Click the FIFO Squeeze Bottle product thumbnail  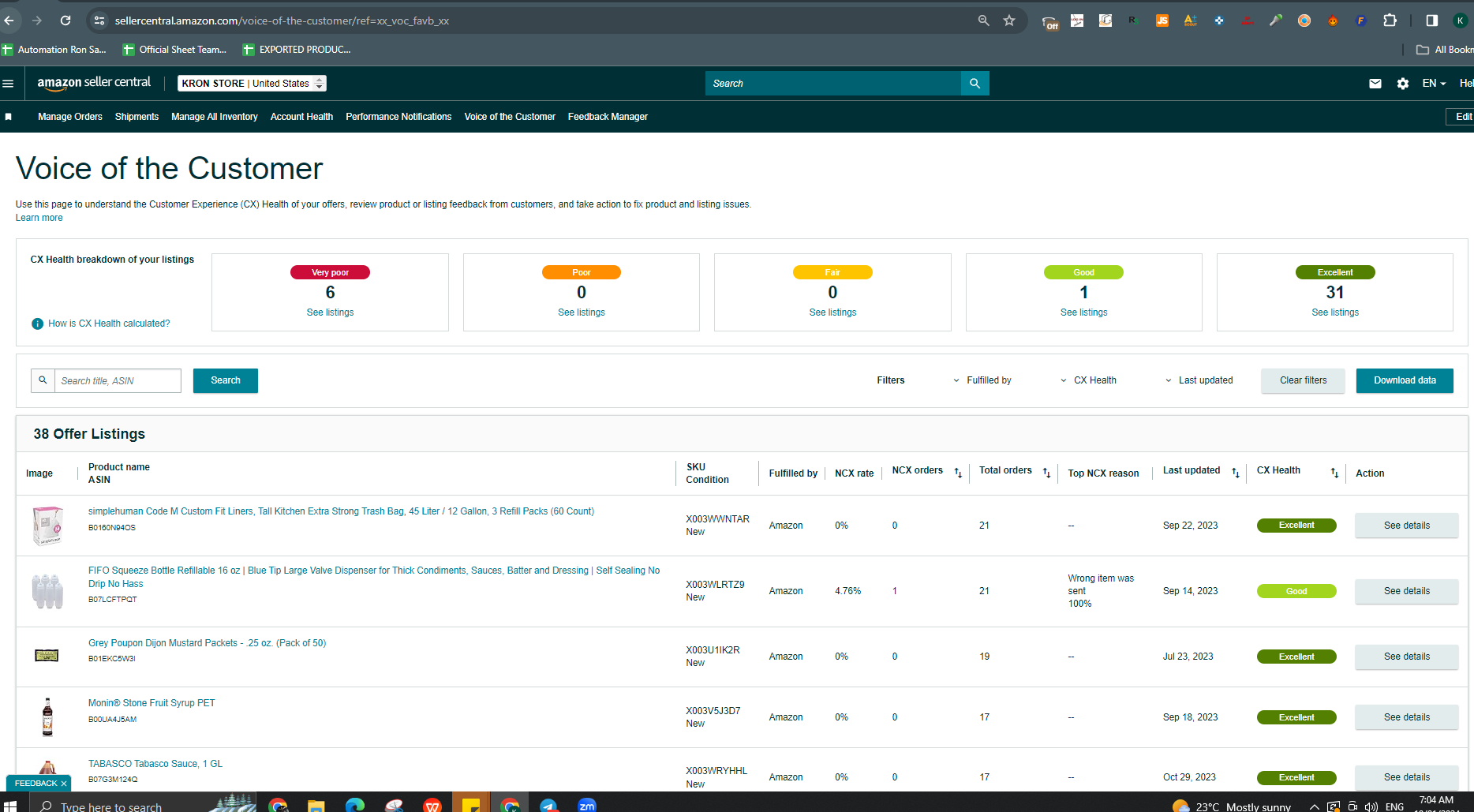tap(47, 591)
